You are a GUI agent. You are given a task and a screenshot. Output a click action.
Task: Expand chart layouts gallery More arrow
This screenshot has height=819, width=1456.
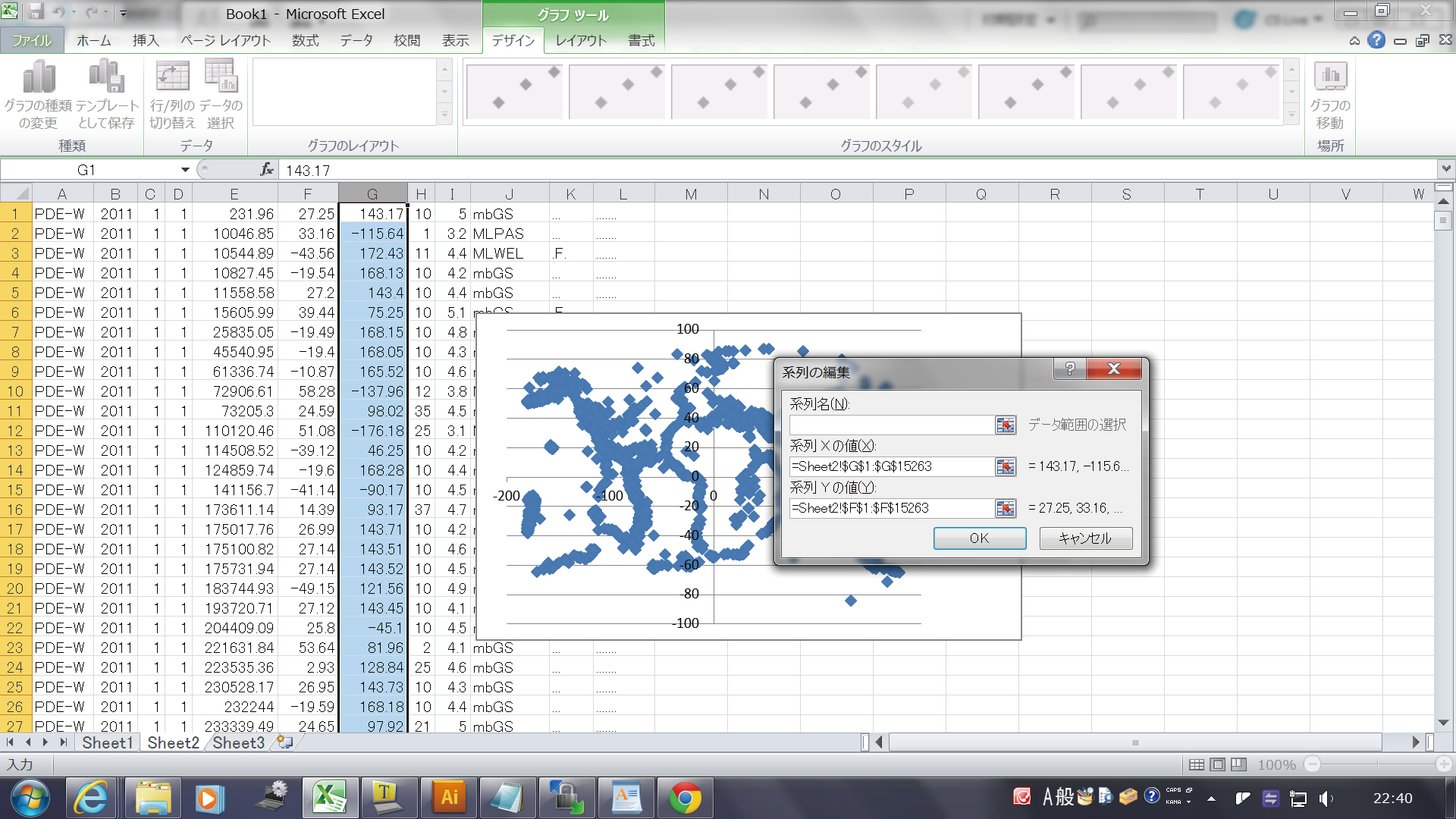point(445,116)
